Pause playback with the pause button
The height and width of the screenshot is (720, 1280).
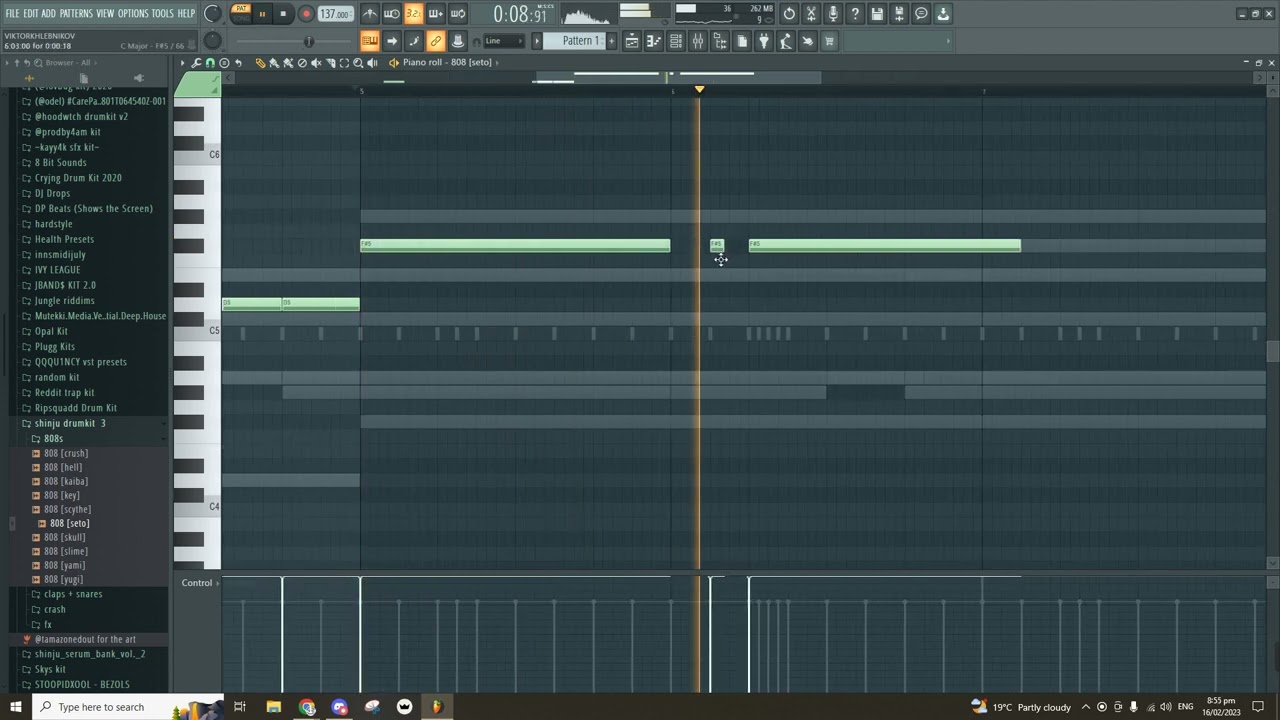[262, 14]
